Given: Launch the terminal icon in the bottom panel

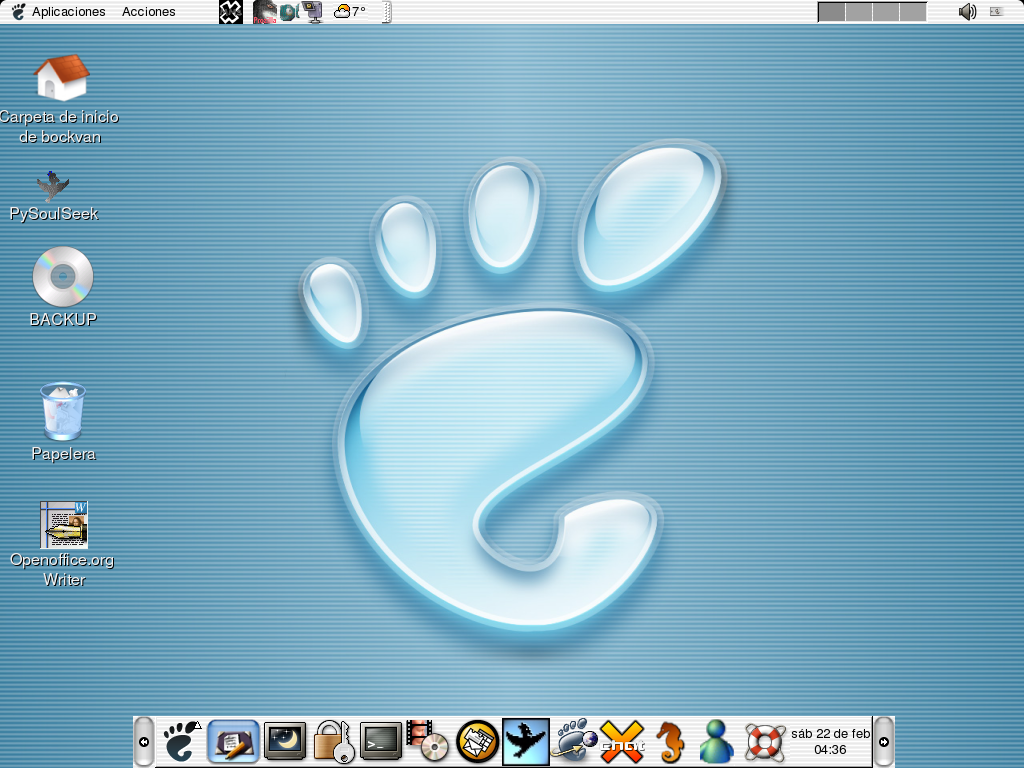Looking at the screenshot, I should 381,742.
